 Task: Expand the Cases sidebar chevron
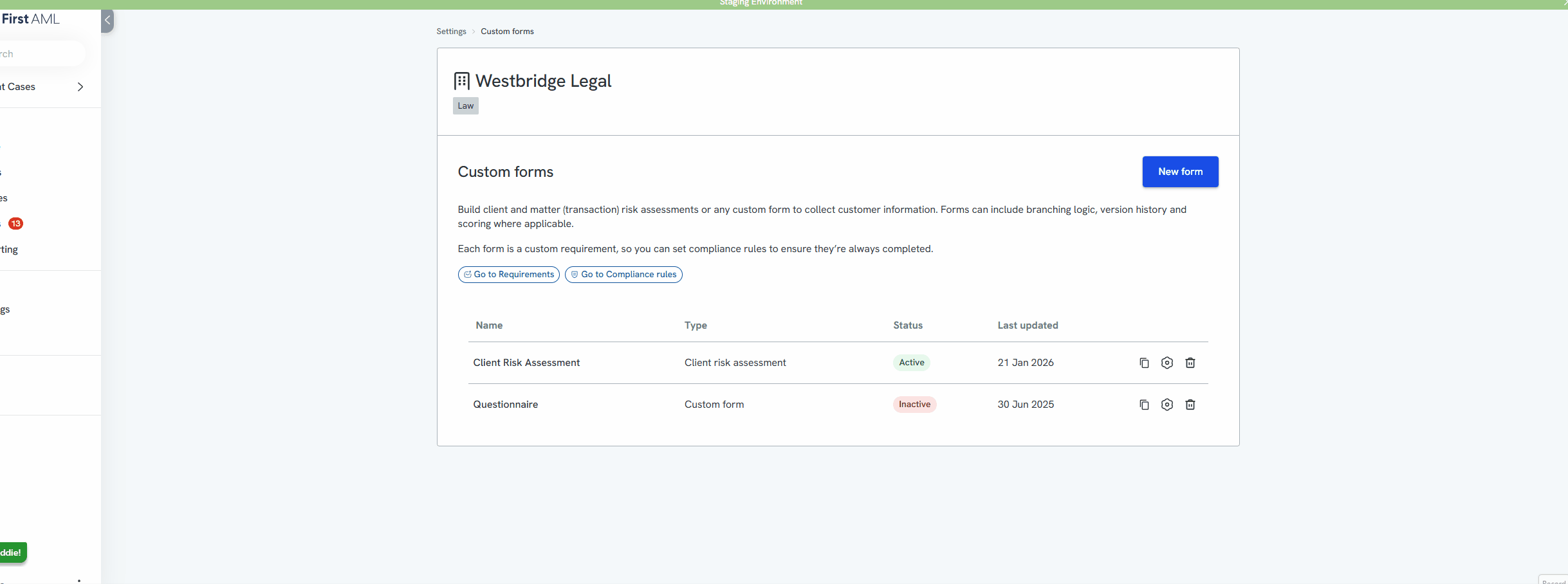tap(80, 87)
